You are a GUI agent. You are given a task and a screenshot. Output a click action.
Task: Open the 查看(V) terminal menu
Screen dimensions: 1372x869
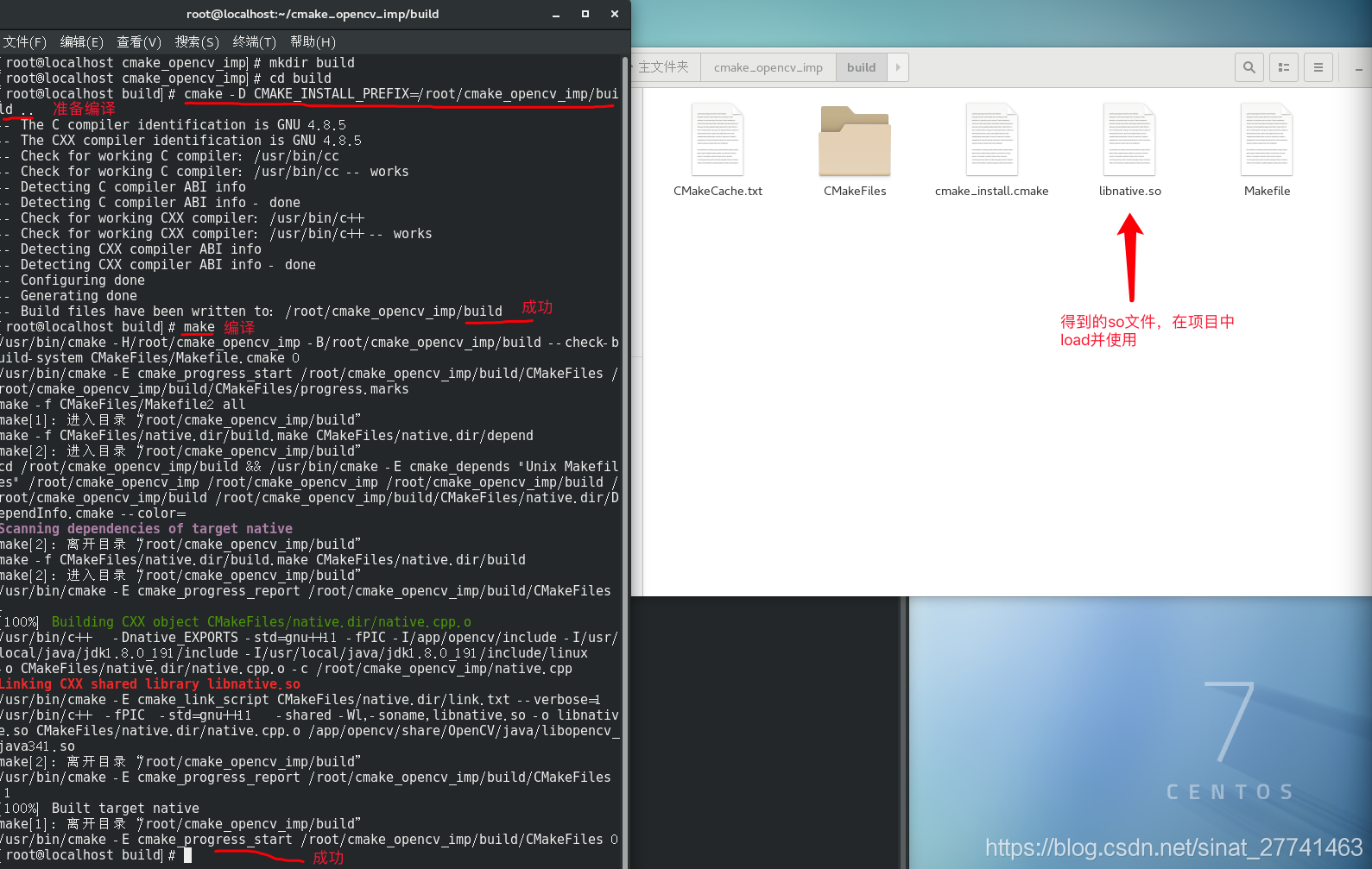(x=139, y=41)
